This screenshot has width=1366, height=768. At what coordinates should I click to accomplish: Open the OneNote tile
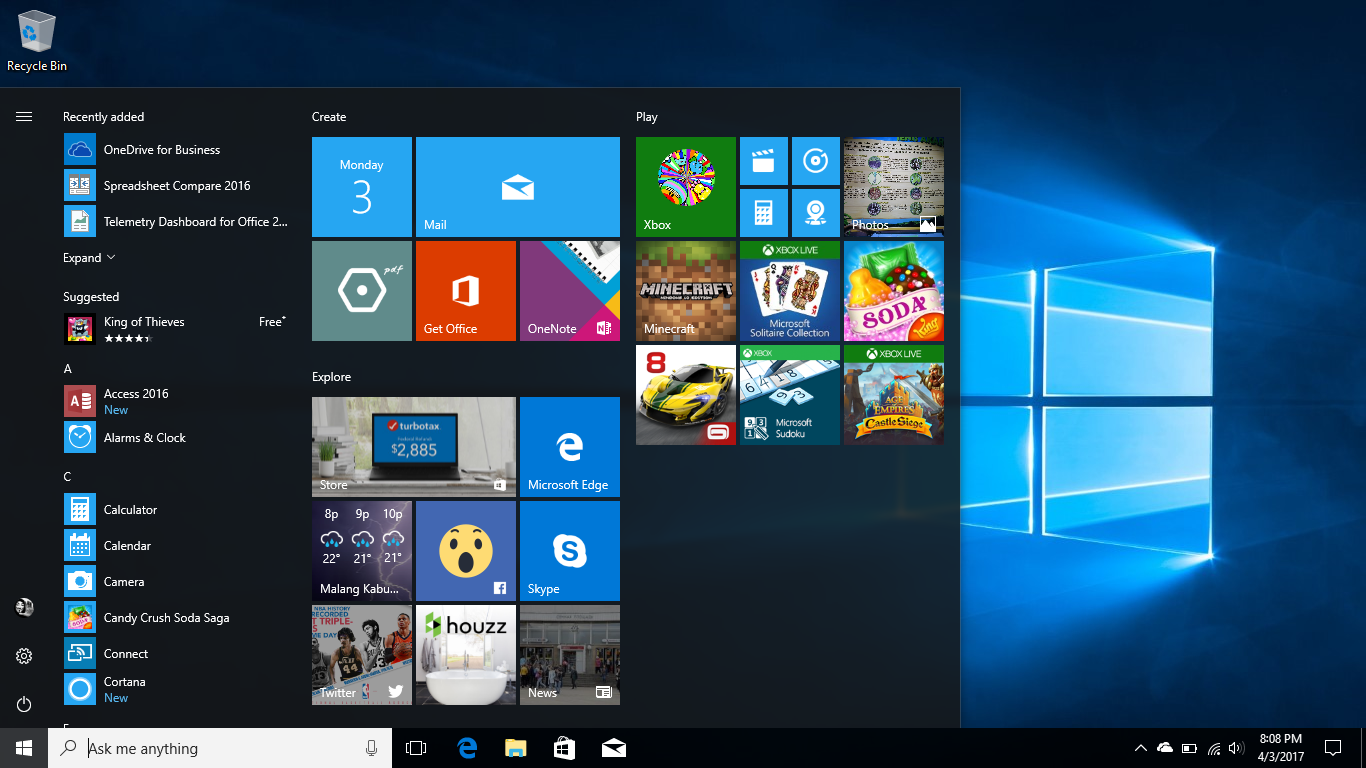570,291
